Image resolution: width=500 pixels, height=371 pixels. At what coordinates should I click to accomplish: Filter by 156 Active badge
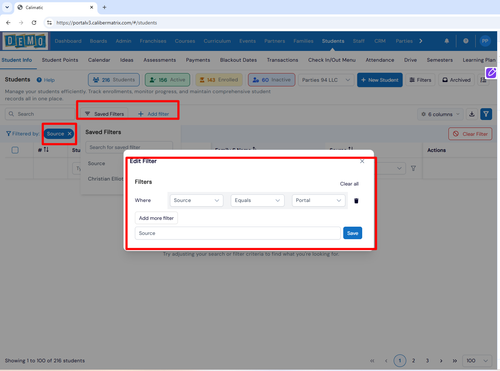click(x=168, y=80)
